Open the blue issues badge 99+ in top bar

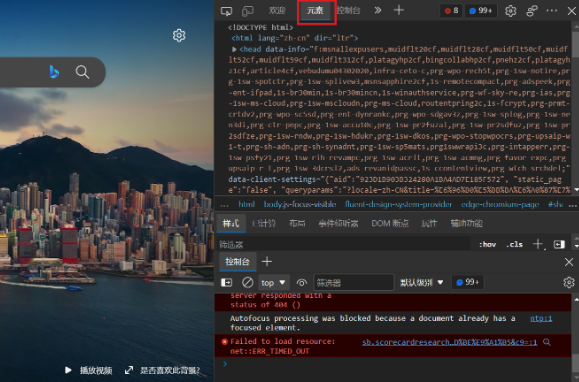coord(480,11)
